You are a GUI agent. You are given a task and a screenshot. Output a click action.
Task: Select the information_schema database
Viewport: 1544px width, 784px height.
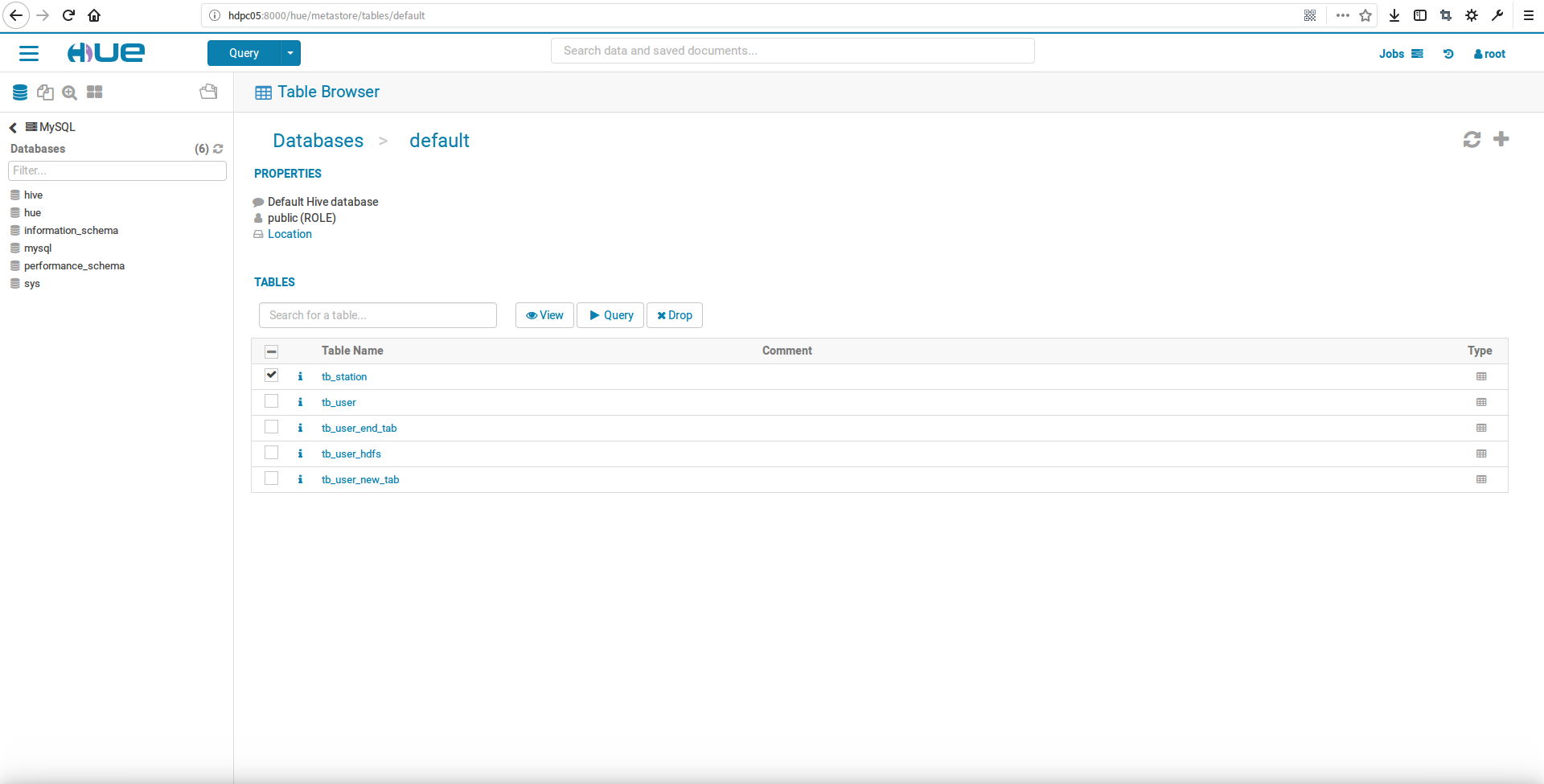pyautogui.click(x=71, y=231)
